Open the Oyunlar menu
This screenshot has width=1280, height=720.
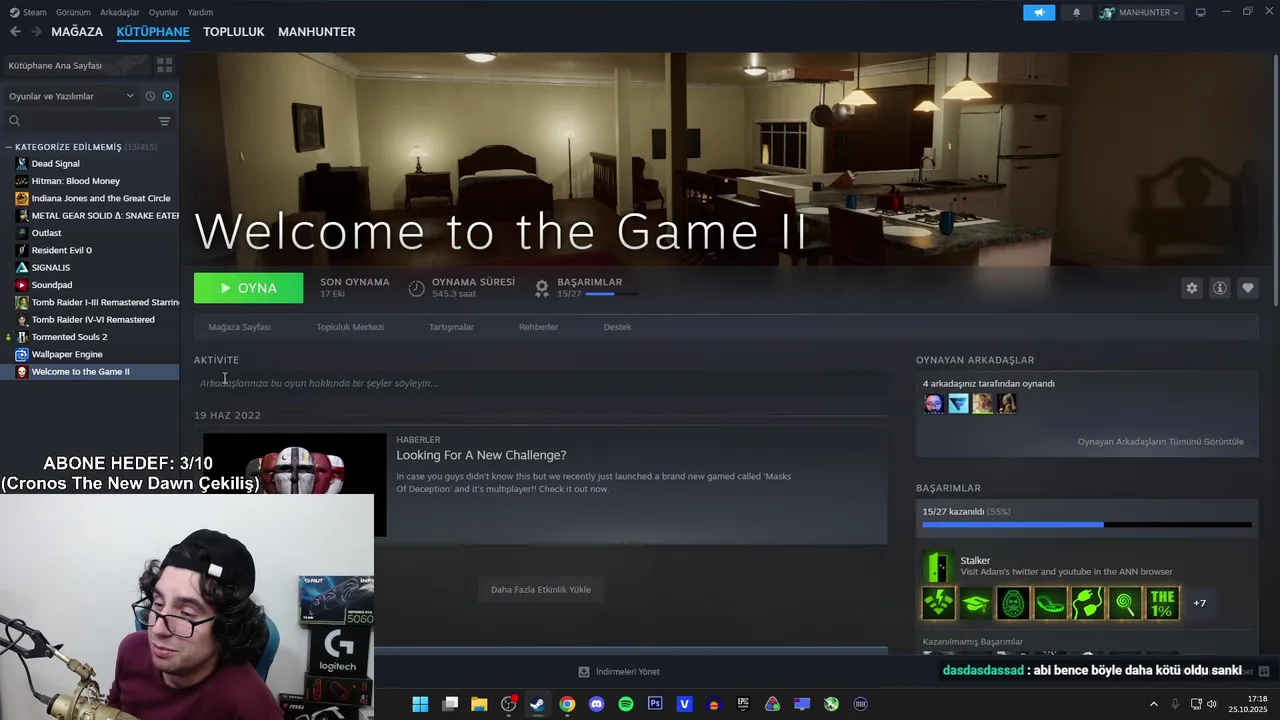coord(163,12)
